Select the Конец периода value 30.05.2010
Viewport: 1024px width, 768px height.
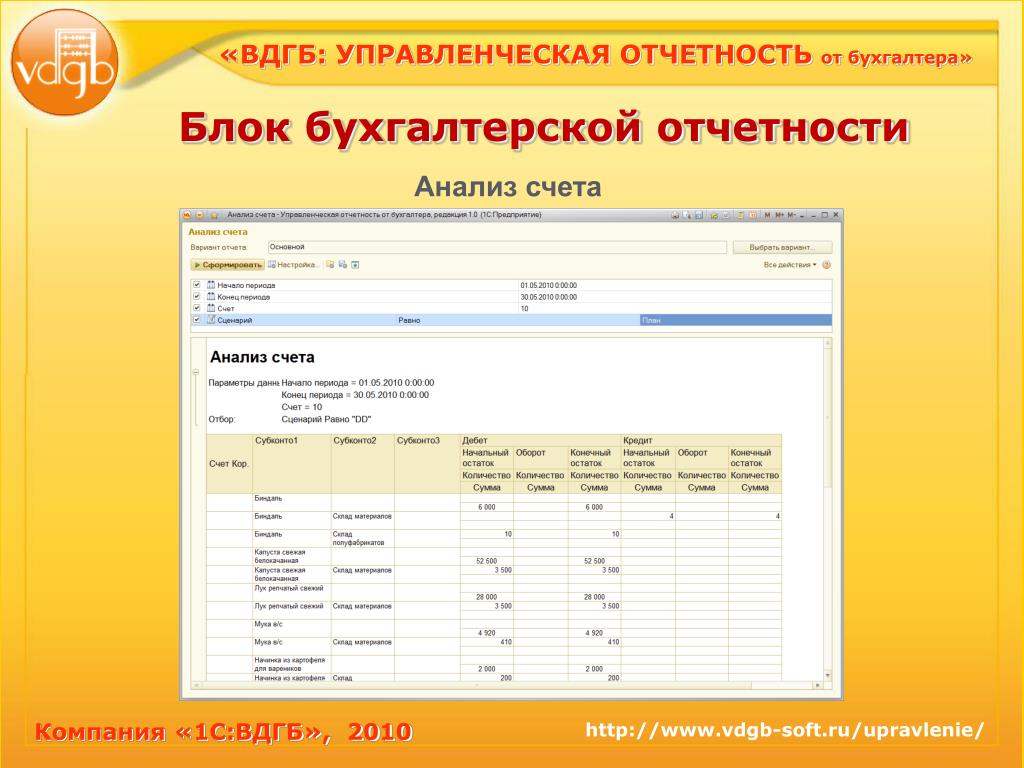tap(549, 297)
